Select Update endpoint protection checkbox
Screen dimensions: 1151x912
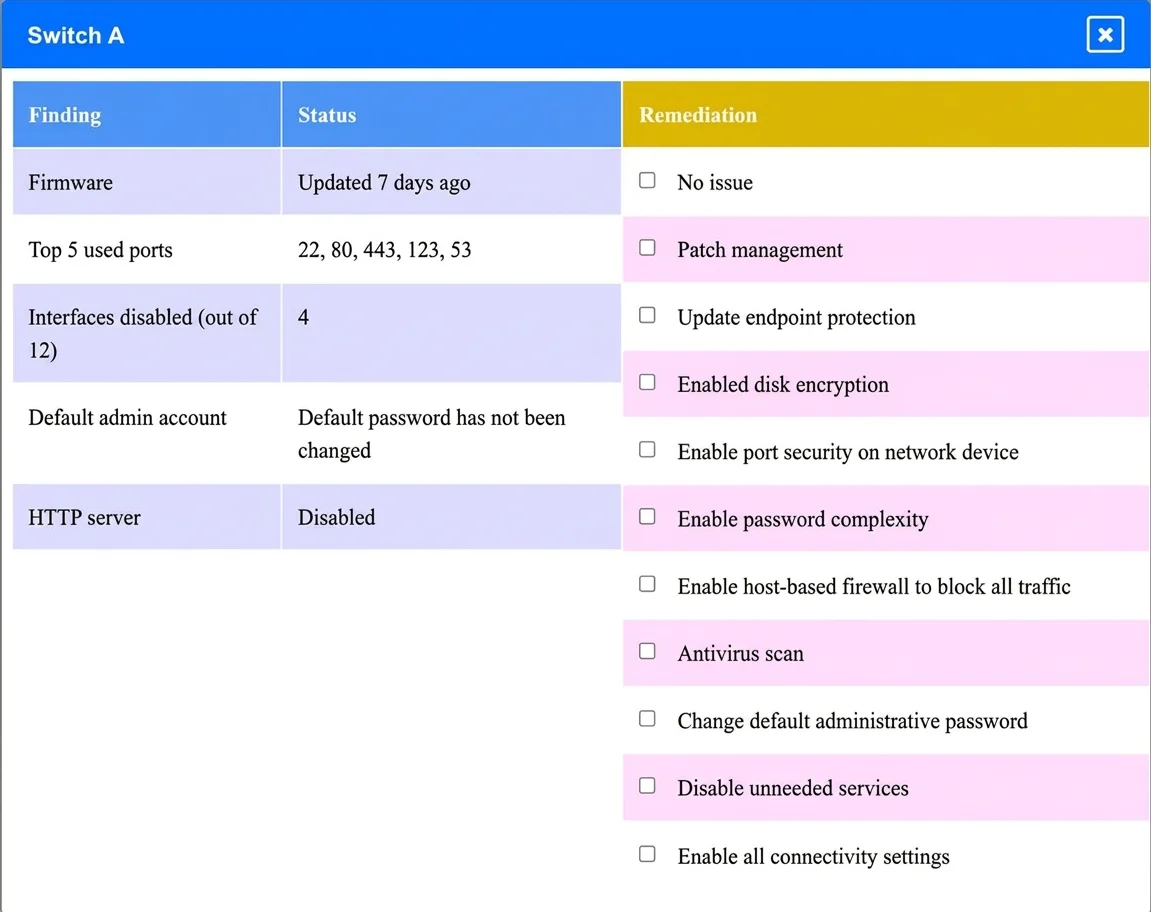click(647, 316)
